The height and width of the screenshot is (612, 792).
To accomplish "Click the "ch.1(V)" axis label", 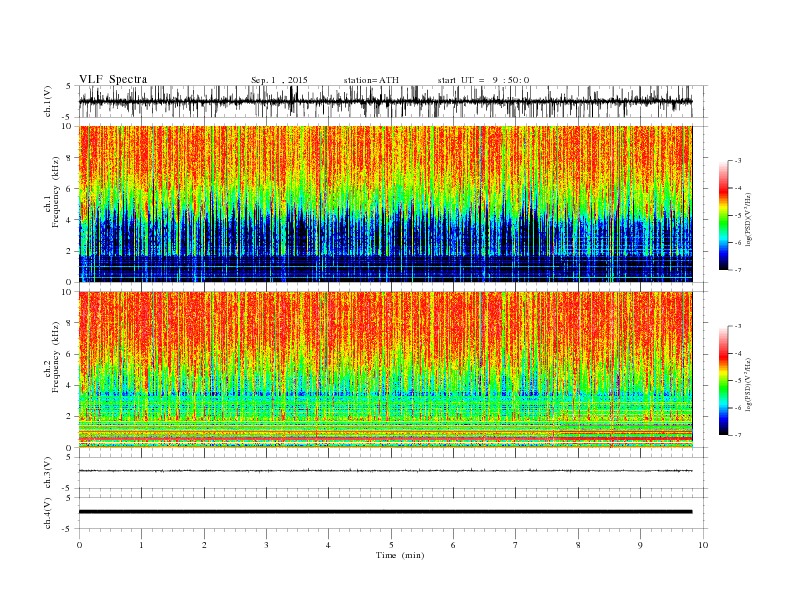I will pyautogui.click(x=48, y=101).
